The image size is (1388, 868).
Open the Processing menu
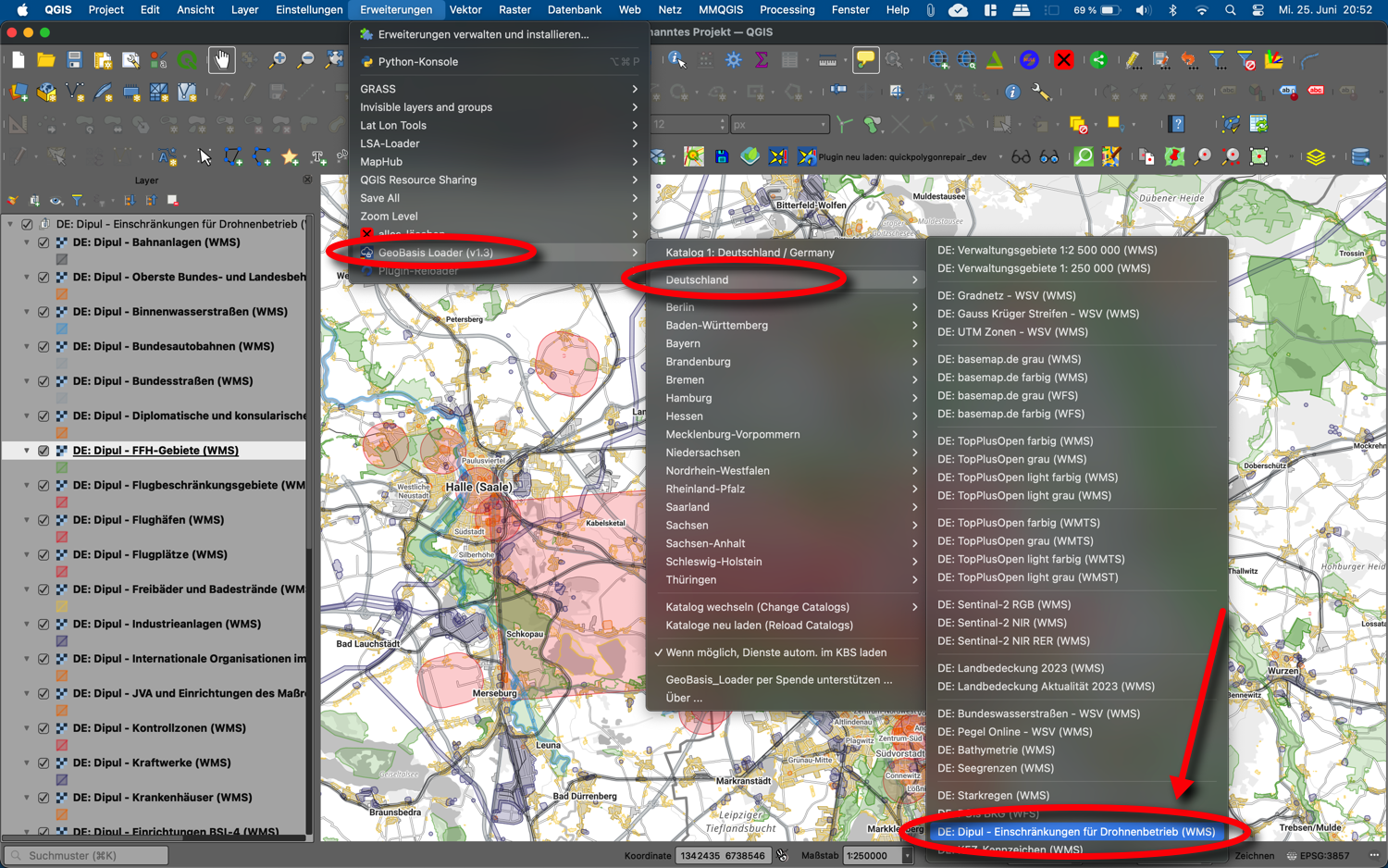[787, 10]
